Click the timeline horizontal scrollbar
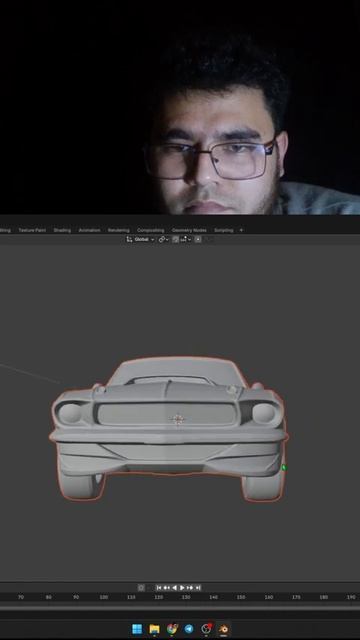 (x=180, y=608)
